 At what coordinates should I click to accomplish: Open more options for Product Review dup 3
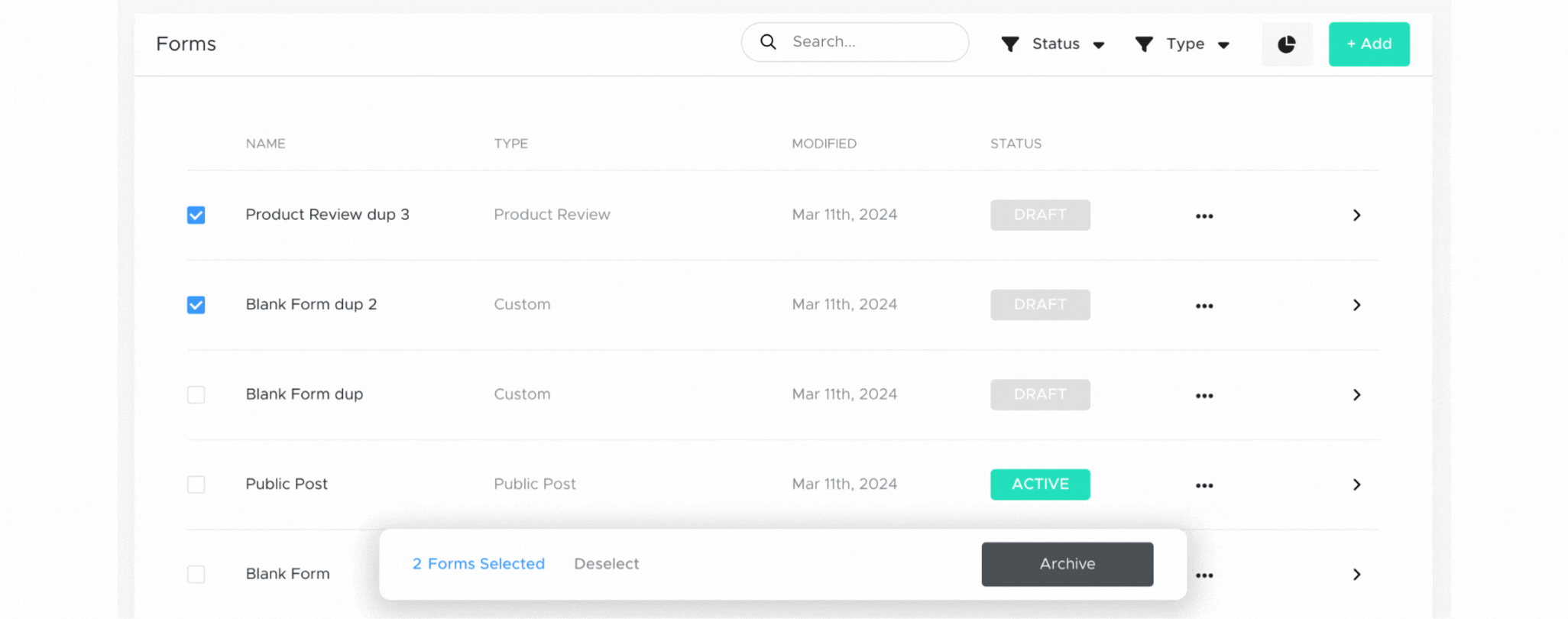coord(1204,216)
